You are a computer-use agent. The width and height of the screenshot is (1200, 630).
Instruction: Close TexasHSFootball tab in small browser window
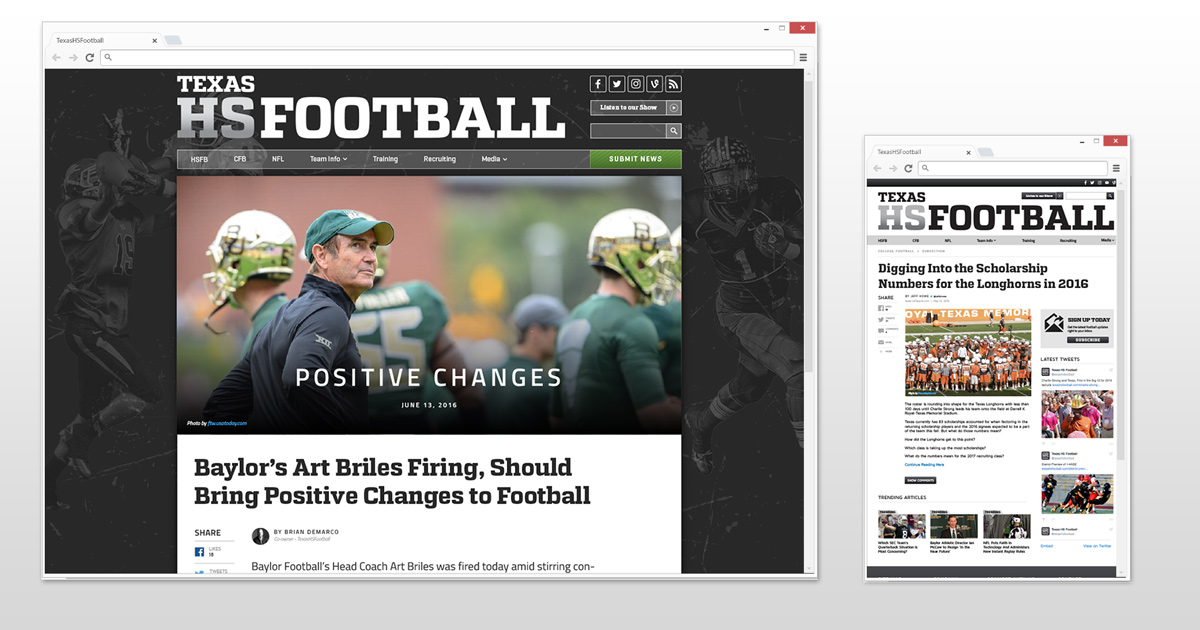pos(968,152)
